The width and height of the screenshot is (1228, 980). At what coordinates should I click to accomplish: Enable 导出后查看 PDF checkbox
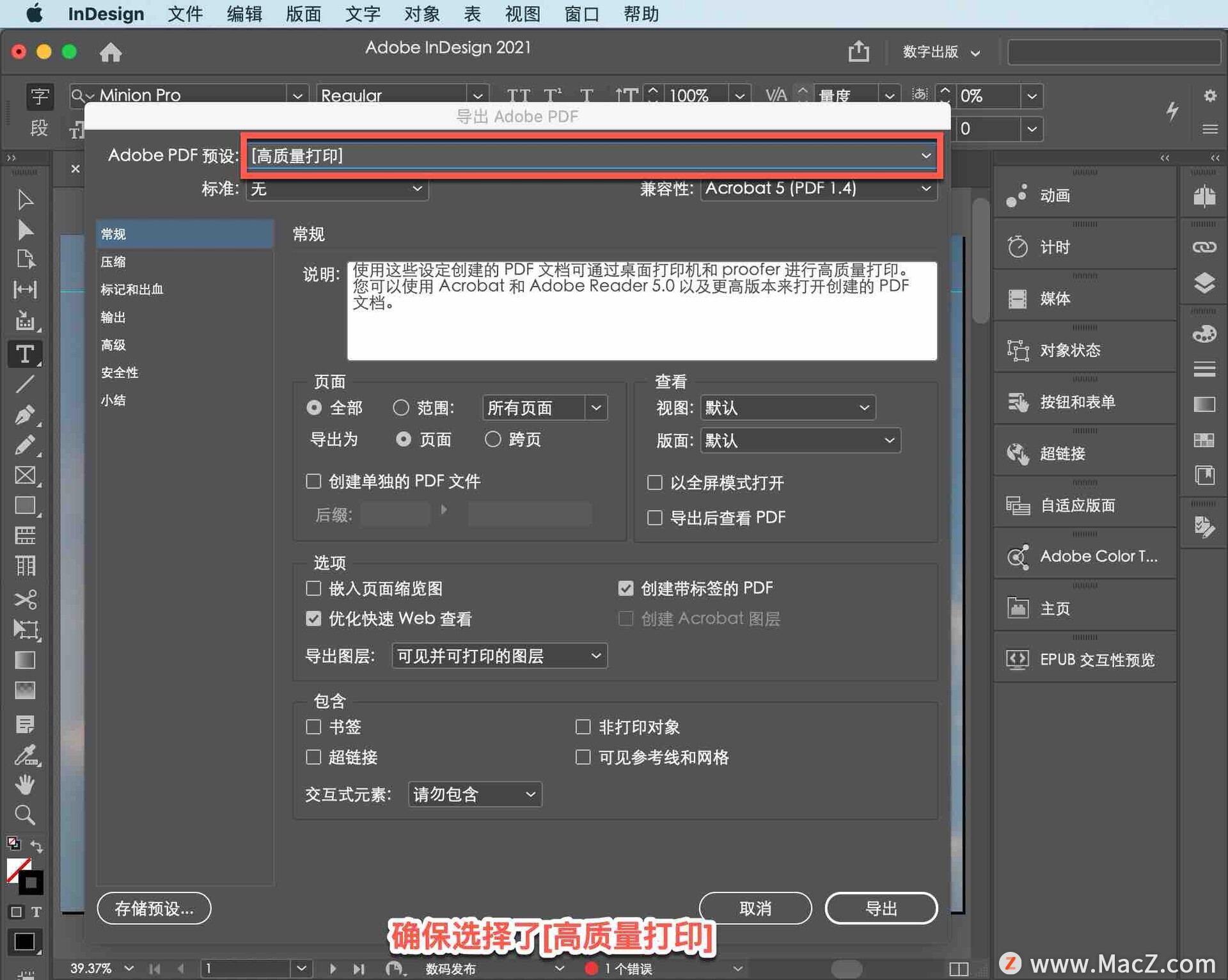coord(654,518)
